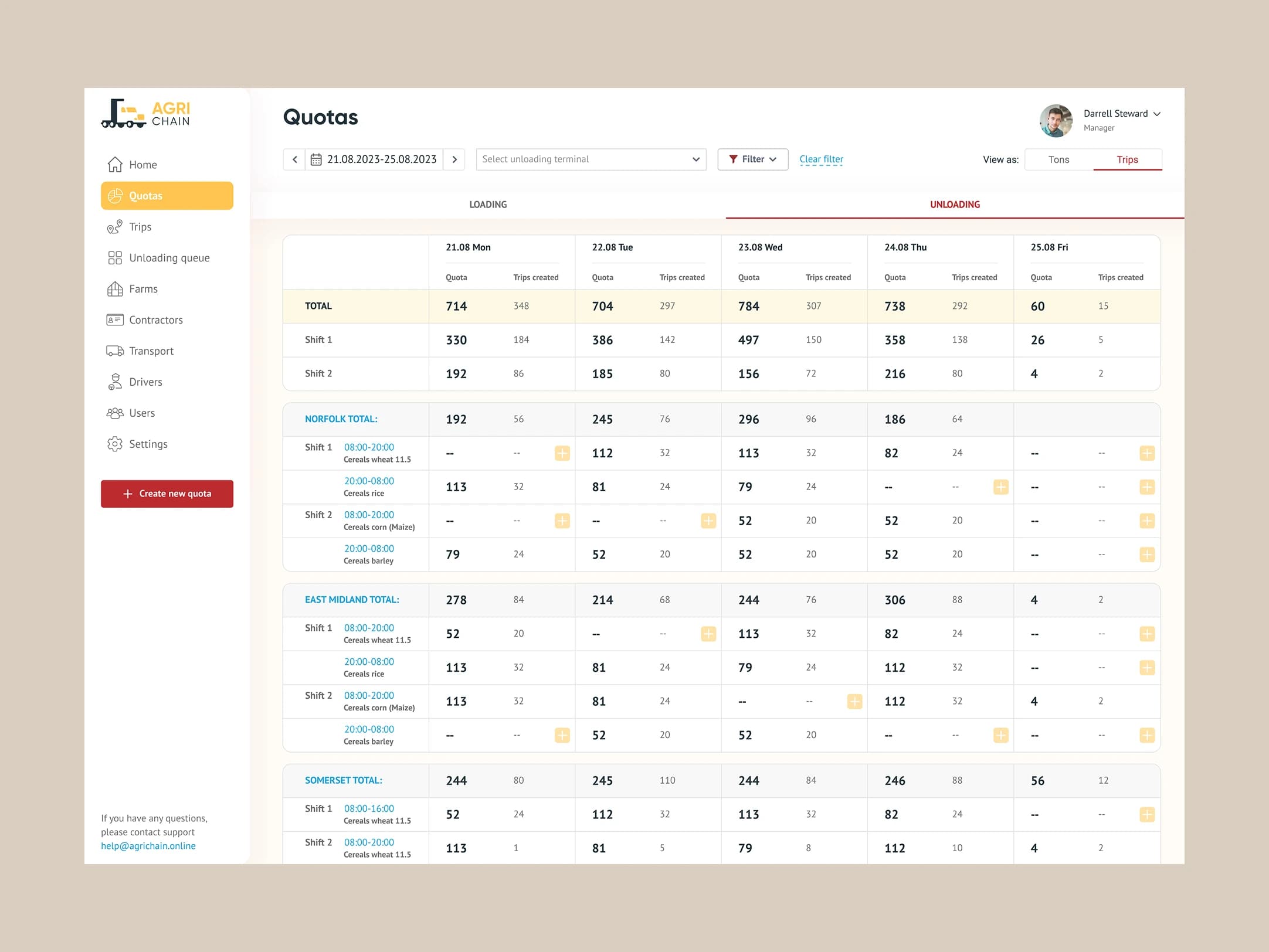
Task: Add quota for Norfolk wheat 08:00-20:00 on Friday
Action: (x=1147, y=453)
